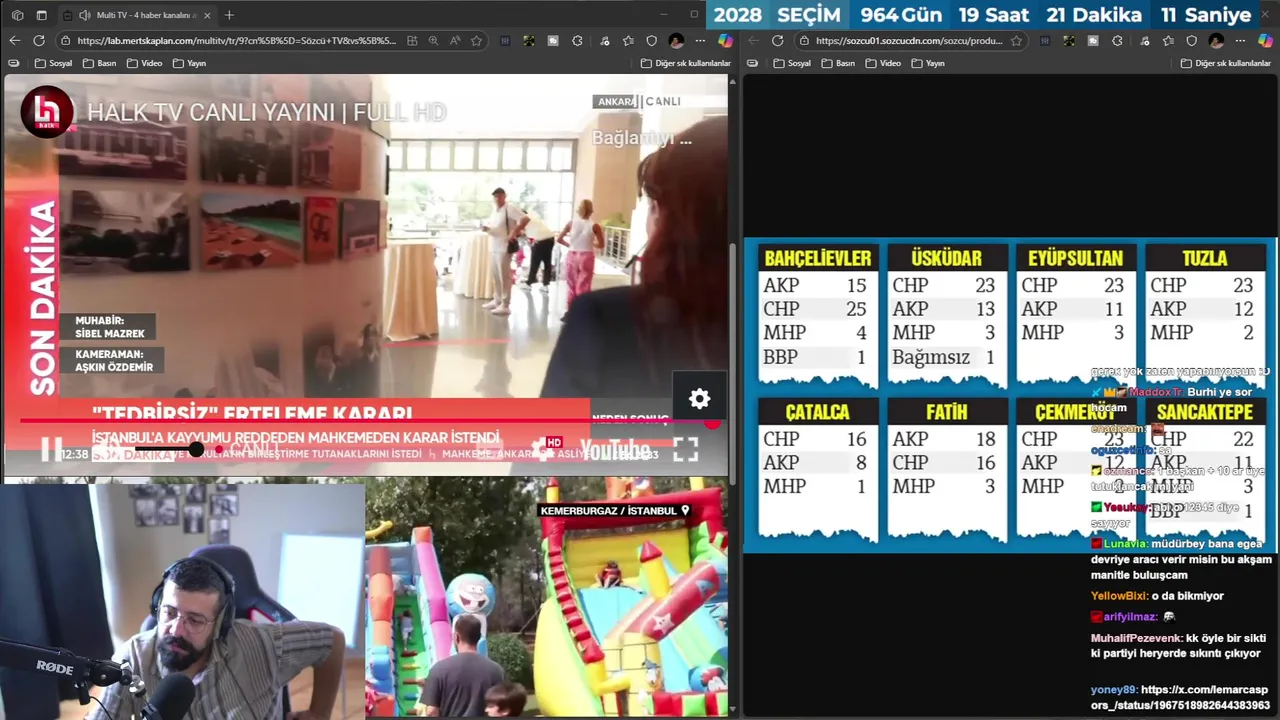Pause the Halk TV live stream
This screenshot has width=1280, height=720.
tap(50, 450)
